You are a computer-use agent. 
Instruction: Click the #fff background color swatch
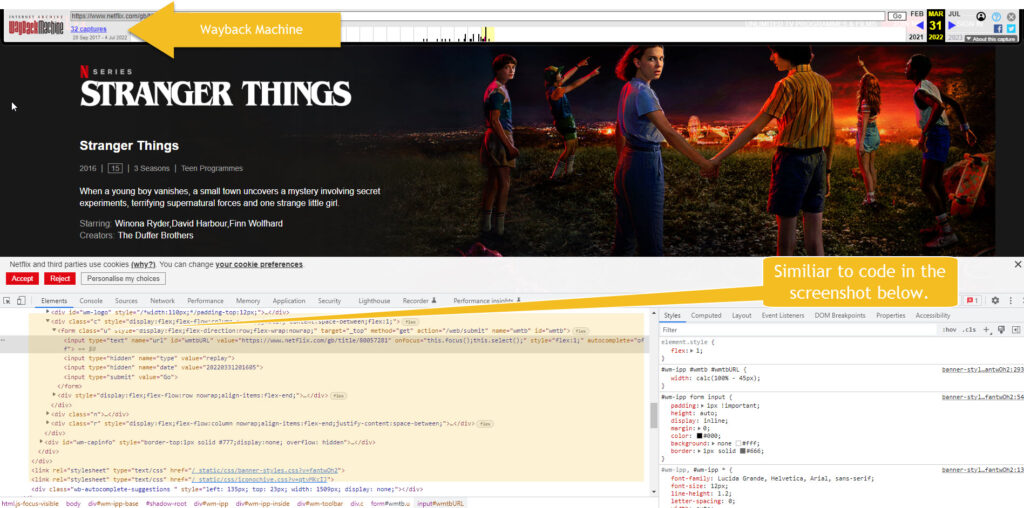click(739, 443)
